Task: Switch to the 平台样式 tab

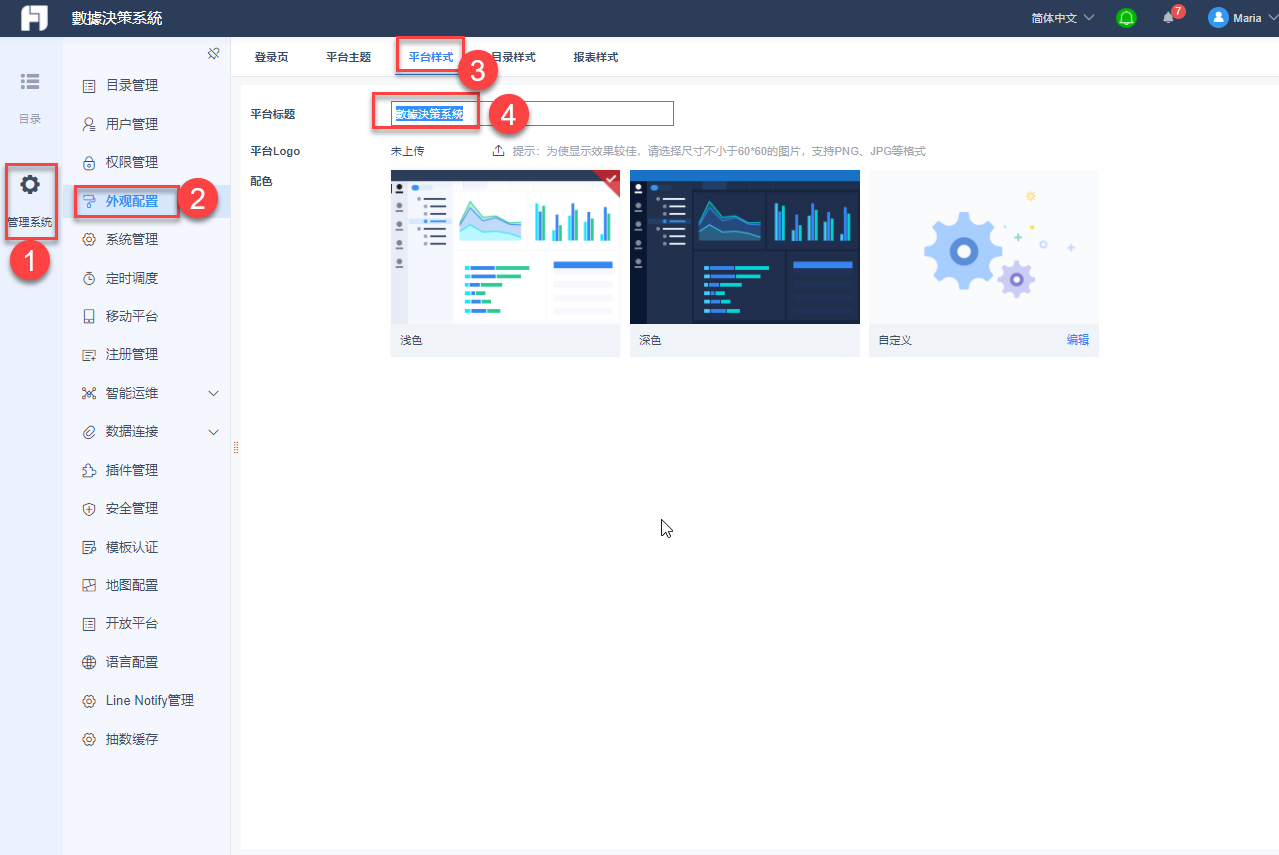Action: click(430, 57)
